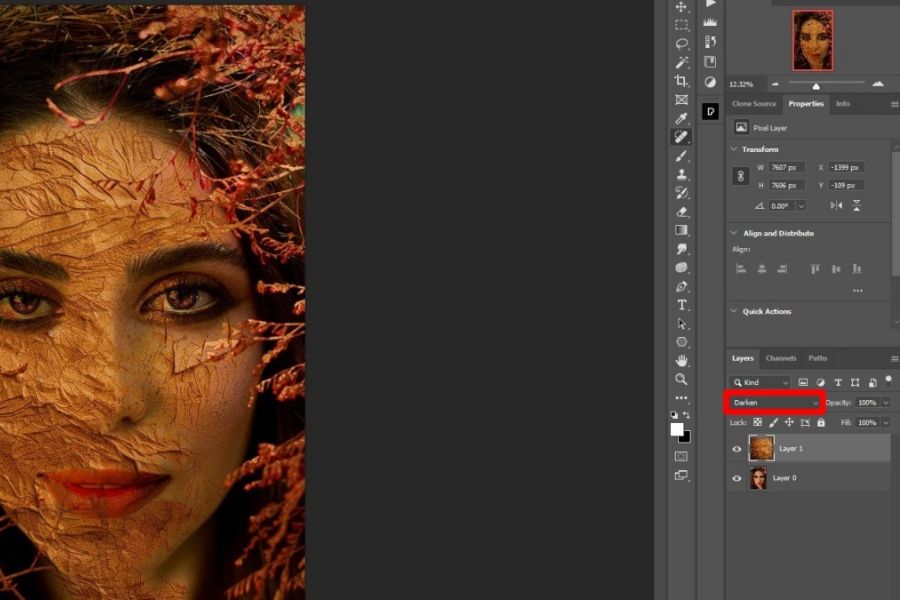Select the Lasso tool
The height and width of the screenshot is (600, 900).
pyautogui.click(x=682, y=44)
